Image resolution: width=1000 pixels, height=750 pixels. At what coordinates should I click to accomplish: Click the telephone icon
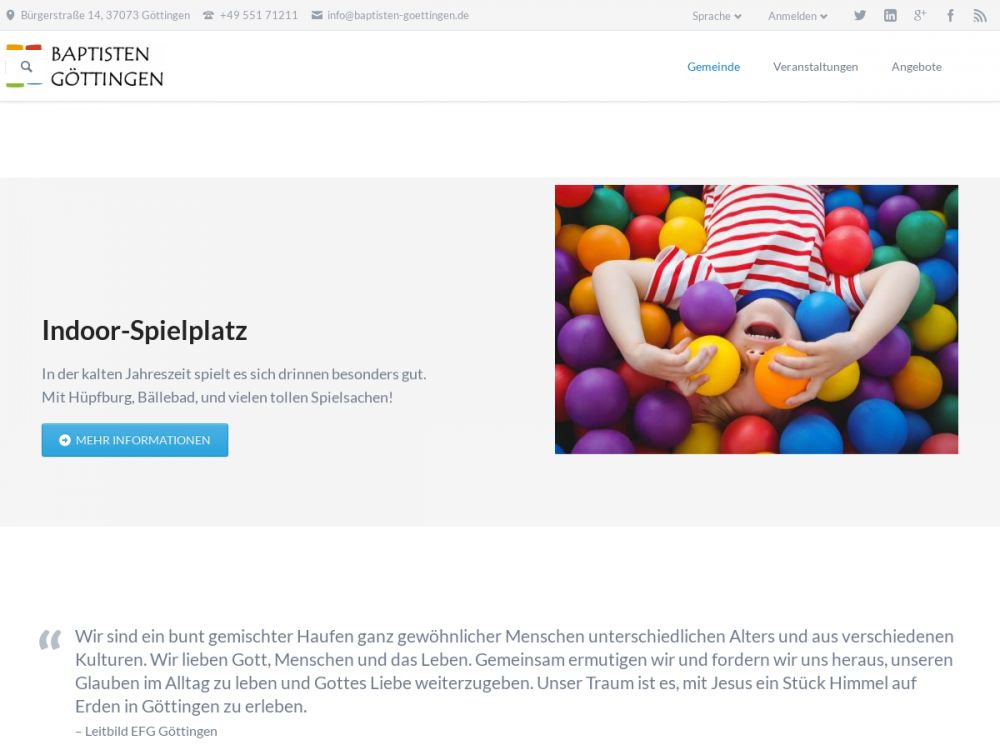point(209,15)
